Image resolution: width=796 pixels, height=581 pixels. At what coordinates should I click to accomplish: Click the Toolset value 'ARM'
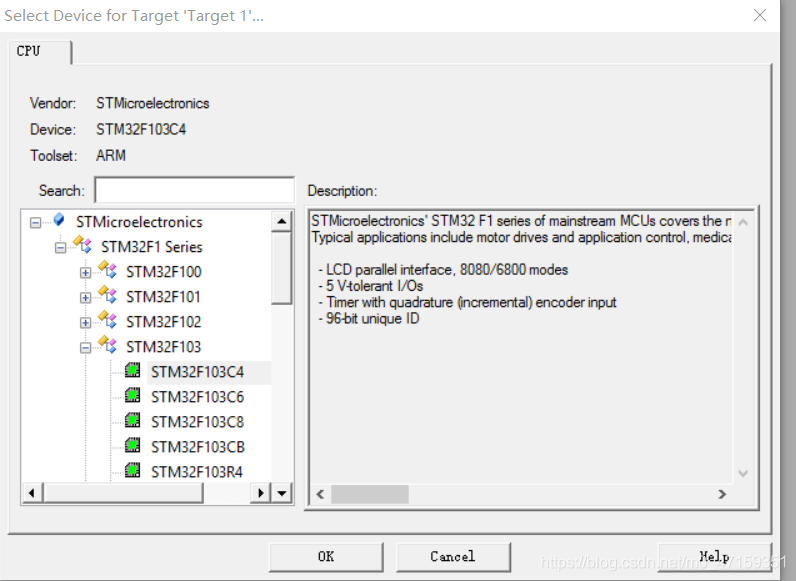pos(111,155)
